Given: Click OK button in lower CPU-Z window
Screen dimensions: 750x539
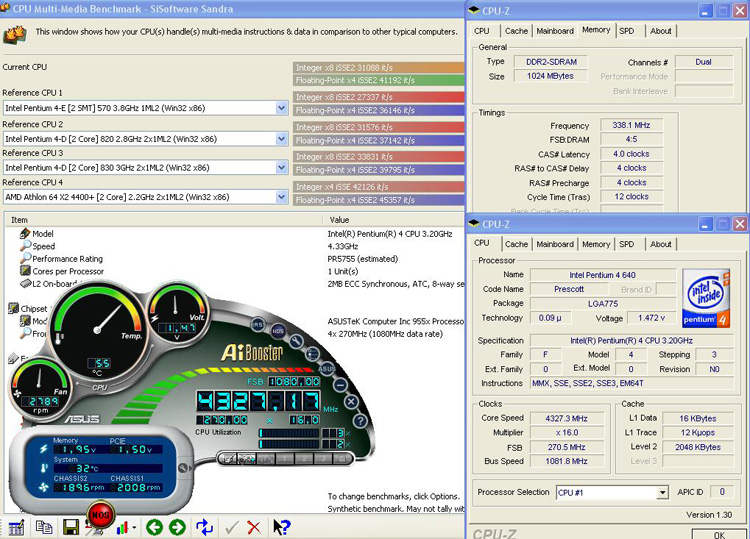Looking at the screenshot, I should click(x=719, y=534).
